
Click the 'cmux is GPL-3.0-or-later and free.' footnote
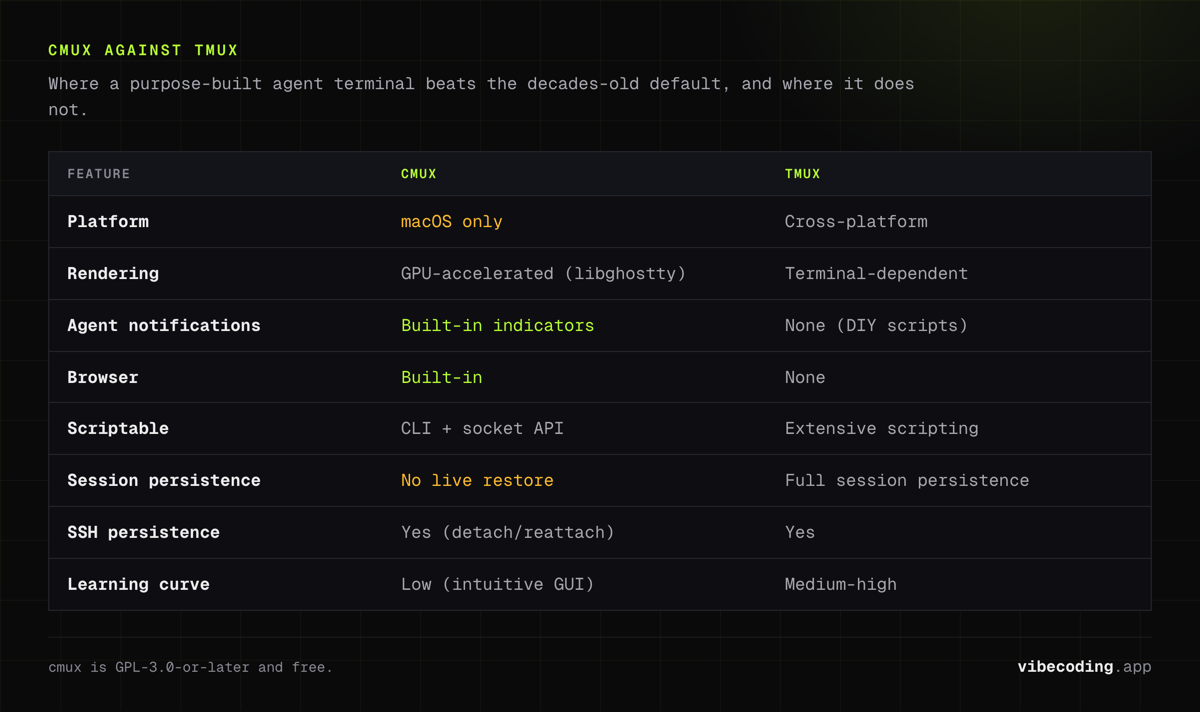click(190, 667)
